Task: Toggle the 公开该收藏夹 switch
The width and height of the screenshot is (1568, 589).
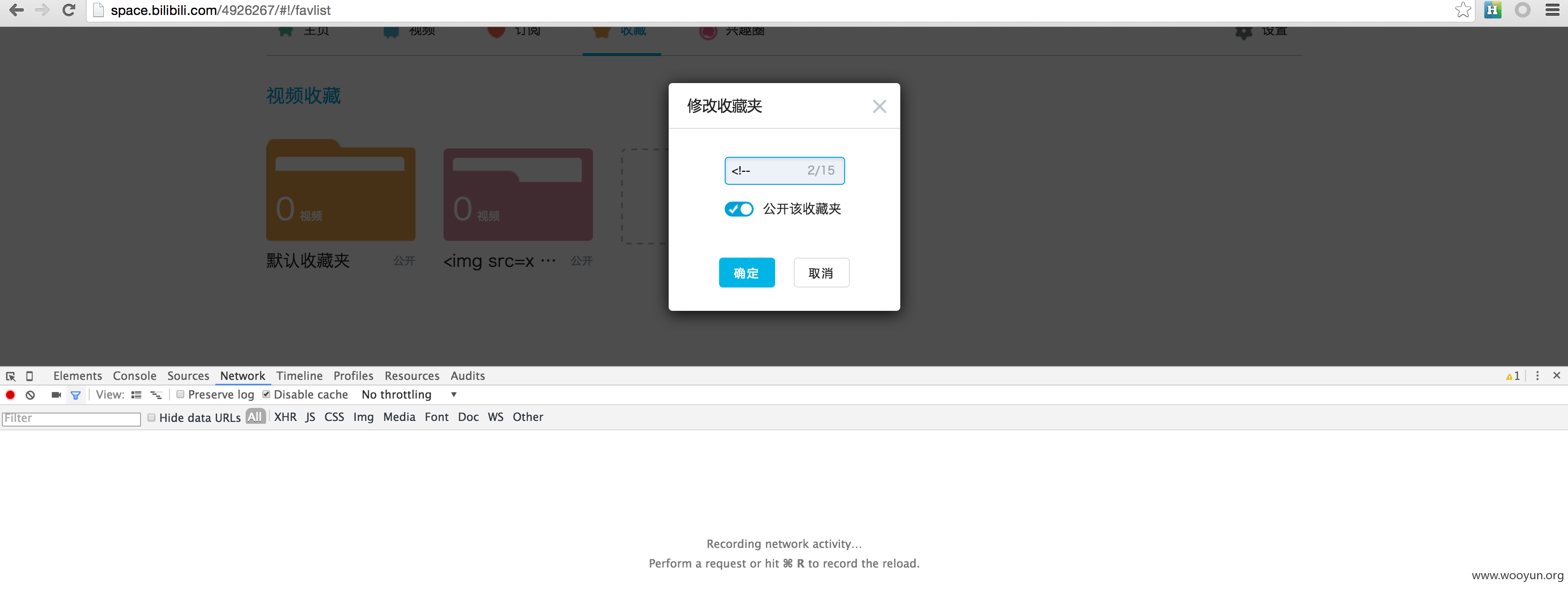Action: (x=738, y=209)
